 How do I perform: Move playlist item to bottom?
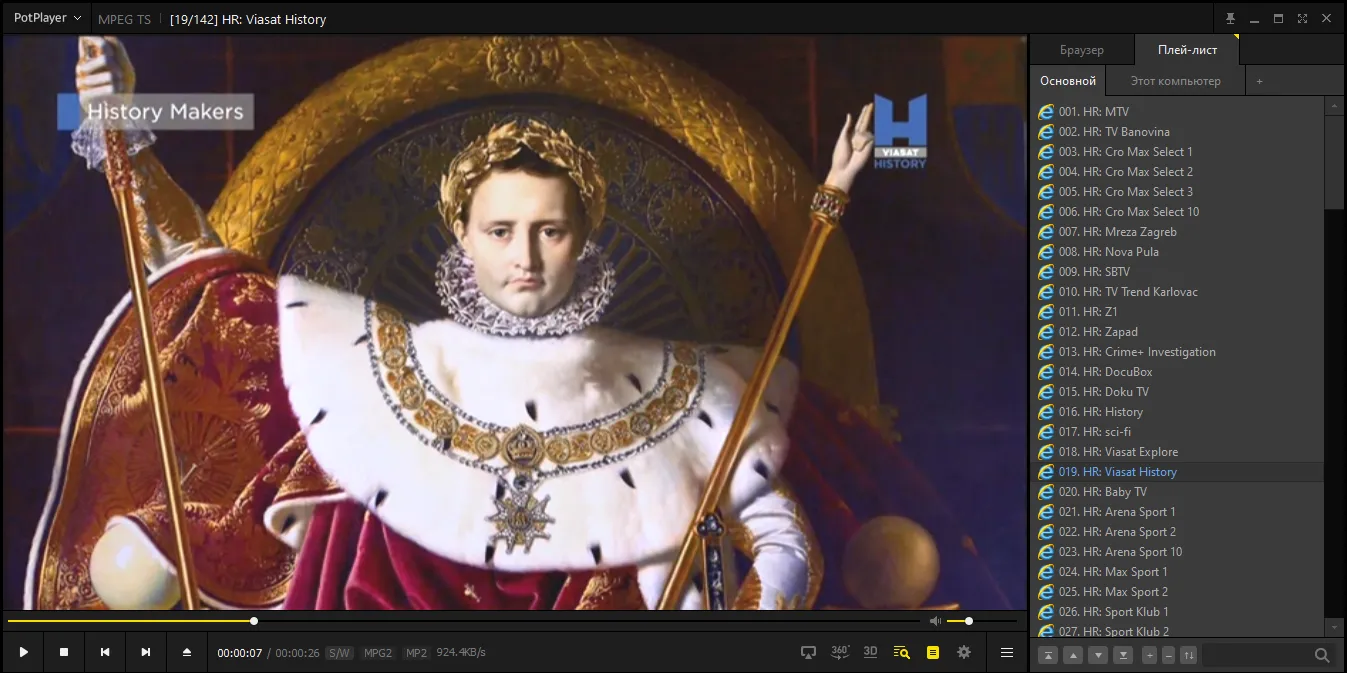1123,655
